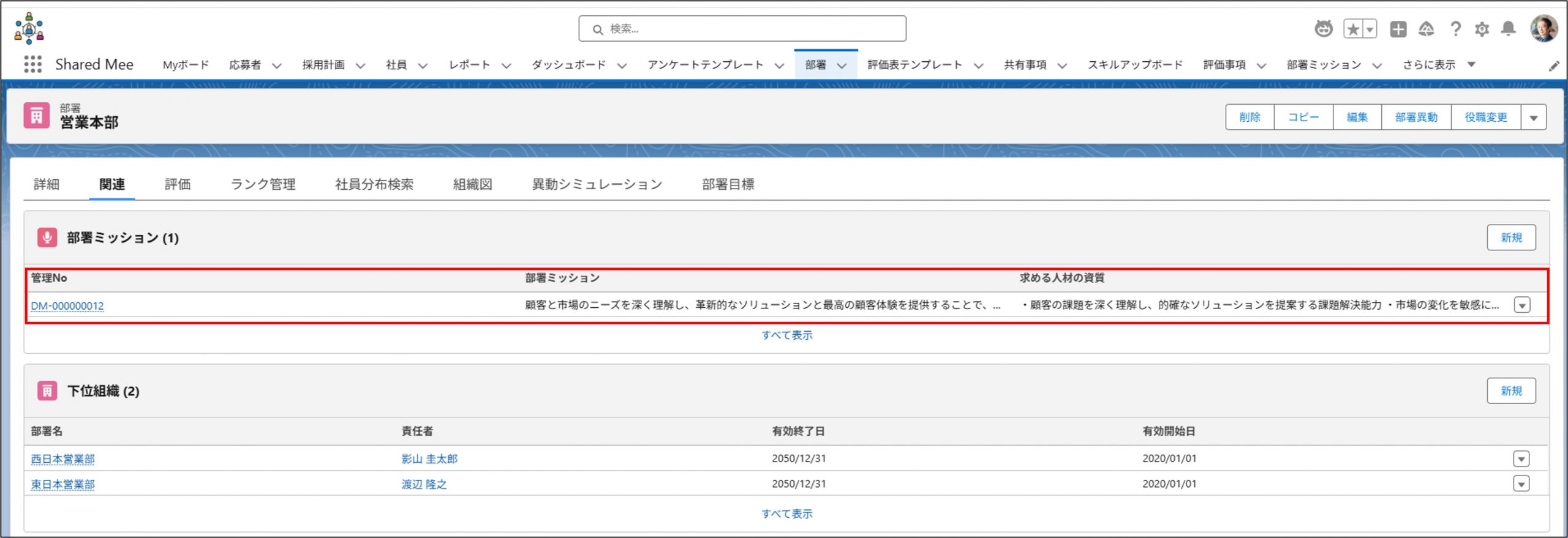
Task: Switch to the 部署目標 tab
Action: point(728,184)
